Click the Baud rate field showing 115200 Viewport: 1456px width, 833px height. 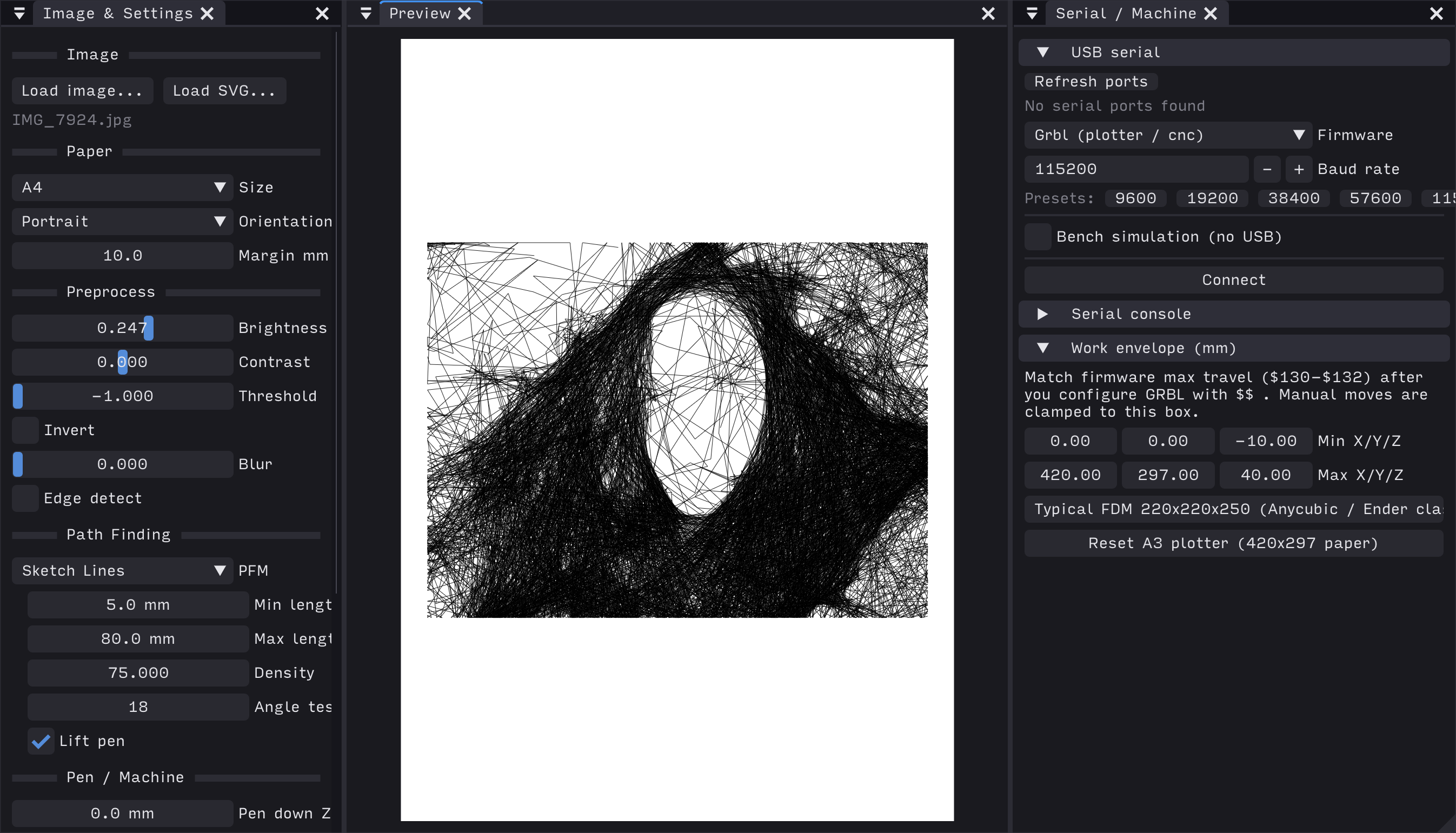pyautogui.click(x=1136, y=169)
